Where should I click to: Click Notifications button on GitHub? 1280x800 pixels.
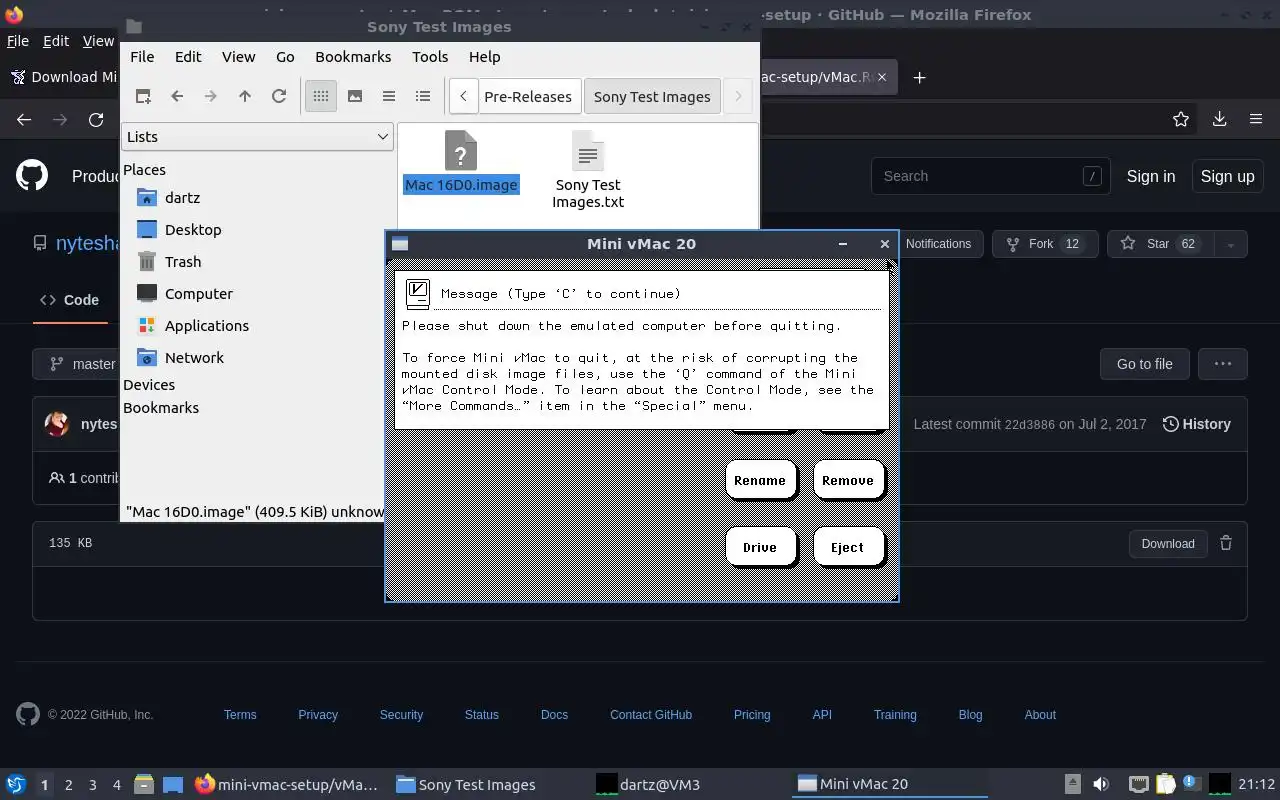pos(938,244)
